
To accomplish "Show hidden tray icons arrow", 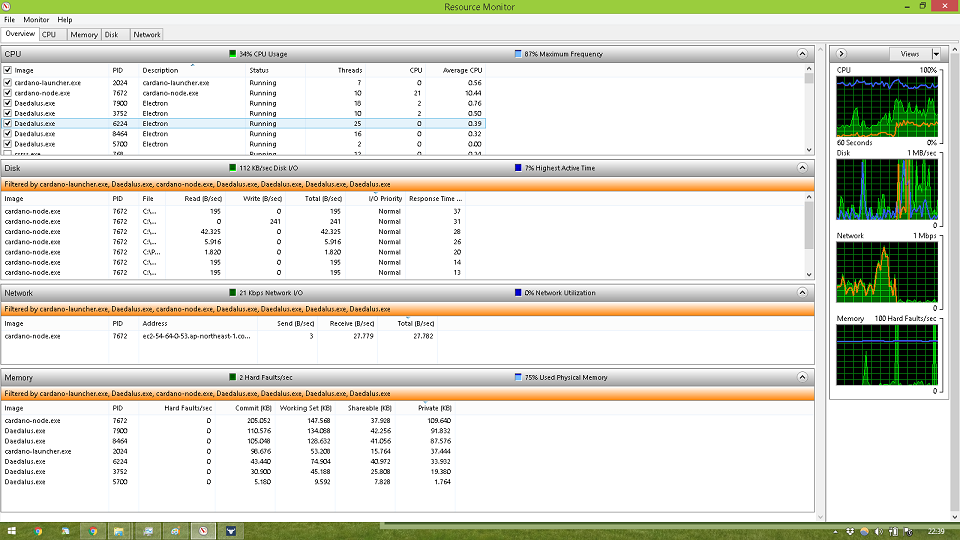I will pyautogui.click(x=835, y=531).
